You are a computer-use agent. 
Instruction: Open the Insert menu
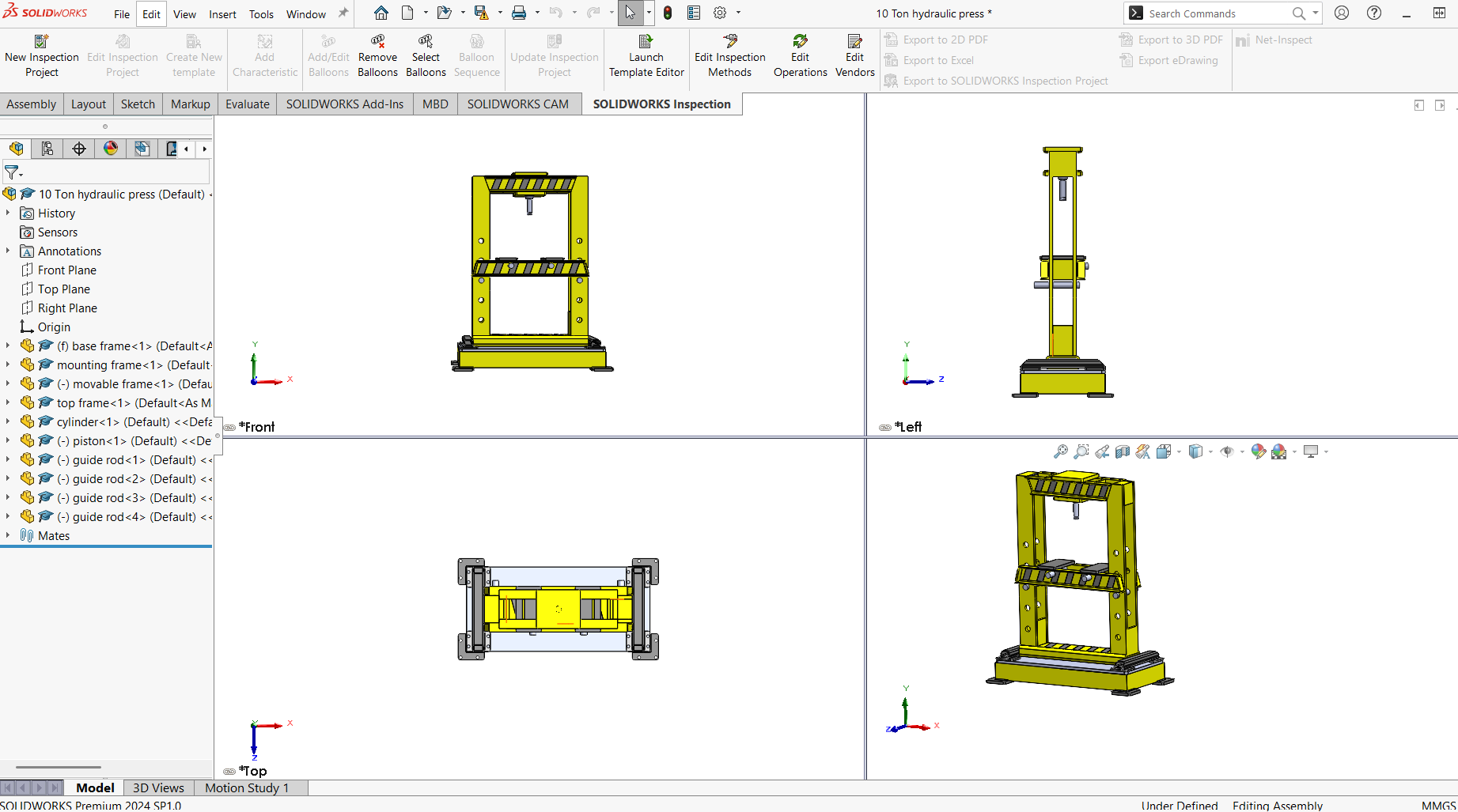[x=222, y=14]
